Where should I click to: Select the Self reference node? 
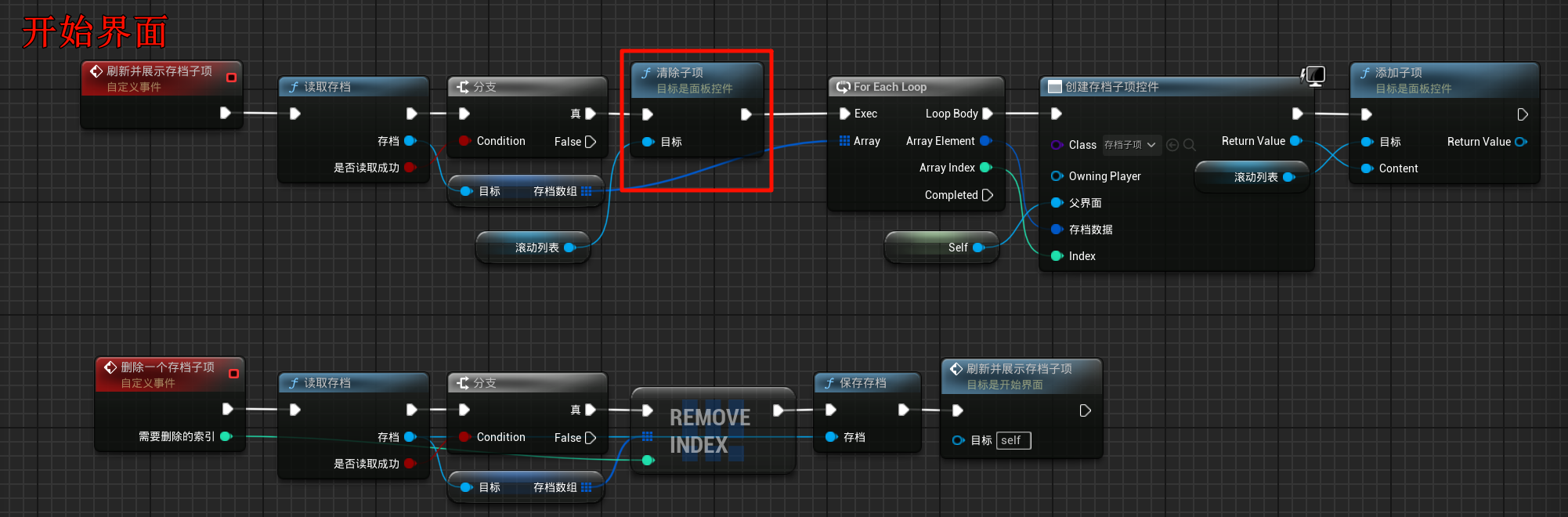[x=940, y=248]
